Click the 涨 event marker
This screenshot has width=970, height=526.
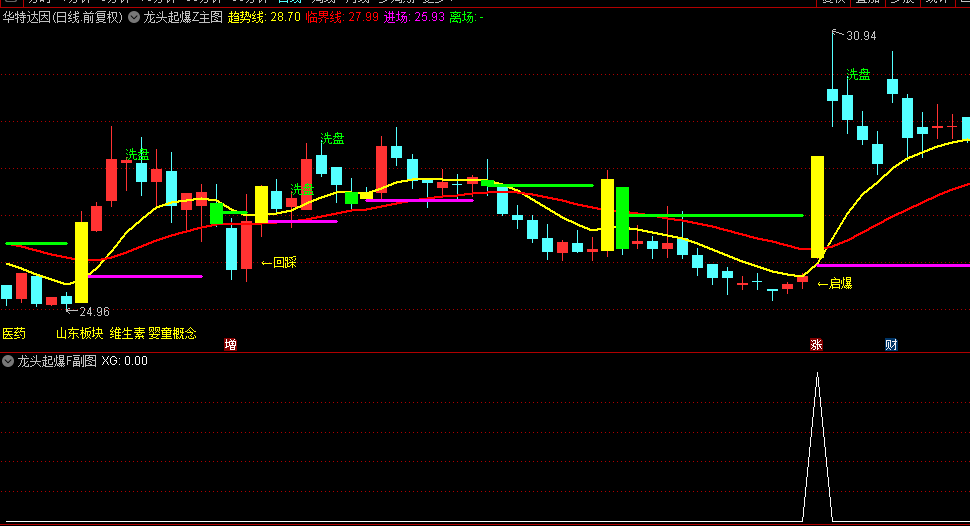click(x=817, y=345)
